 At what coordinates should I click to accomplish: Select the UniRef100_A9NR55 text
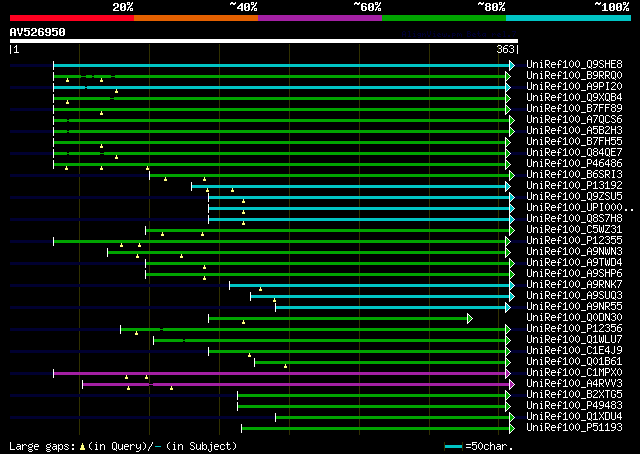[574, 307]
